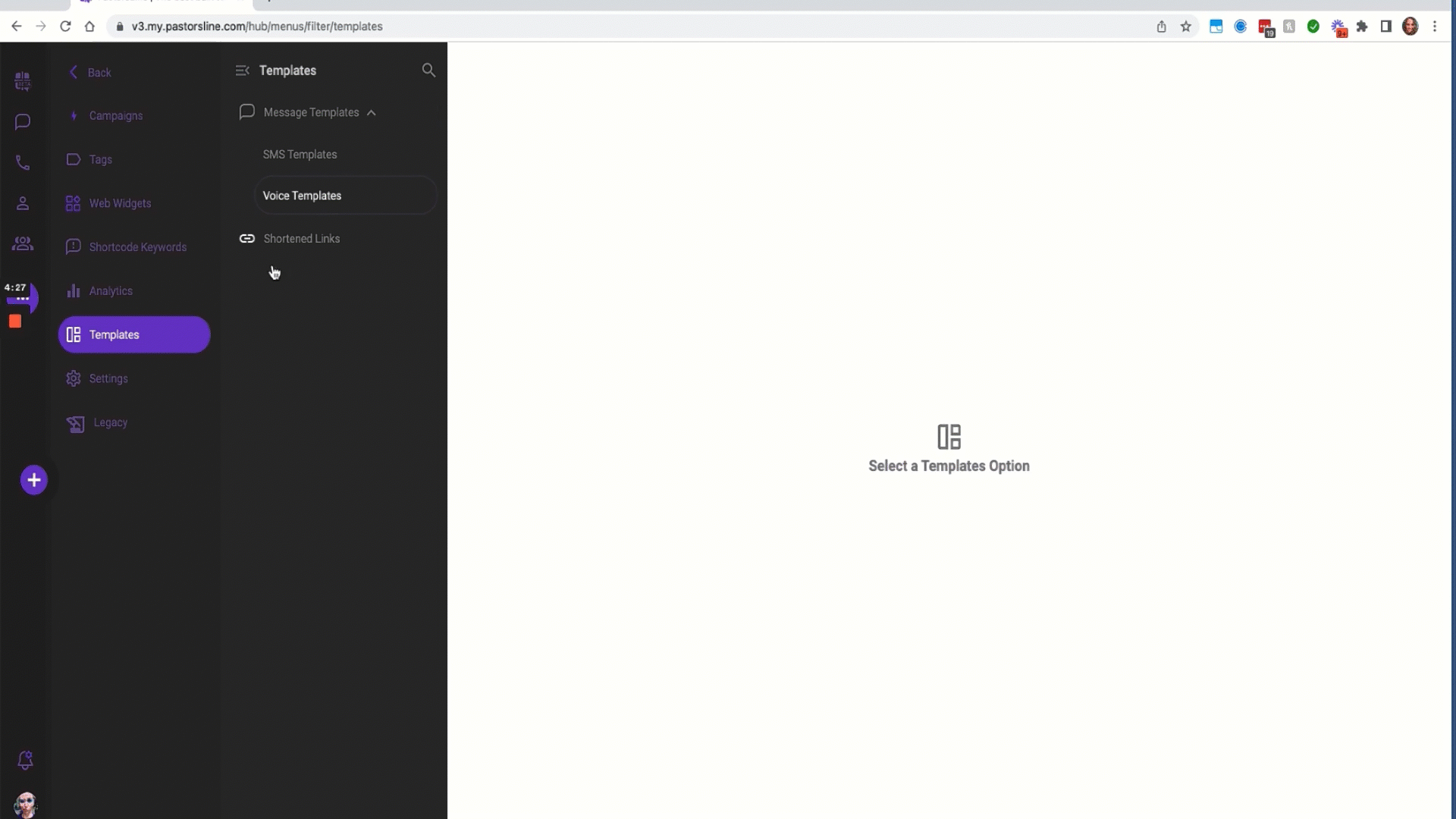Image resolution: width=1456 pixels, height=819 pixels.
Task: Click the Search icon in Templates panel
Action: click(x=429, y=69)
